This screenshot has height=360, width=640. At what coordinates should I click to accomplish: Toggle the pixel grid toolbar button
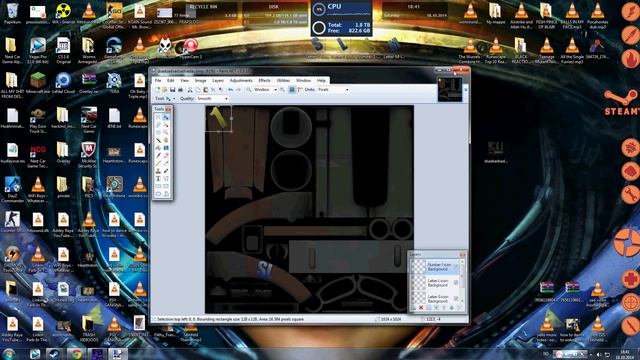(x=292, y=89)
